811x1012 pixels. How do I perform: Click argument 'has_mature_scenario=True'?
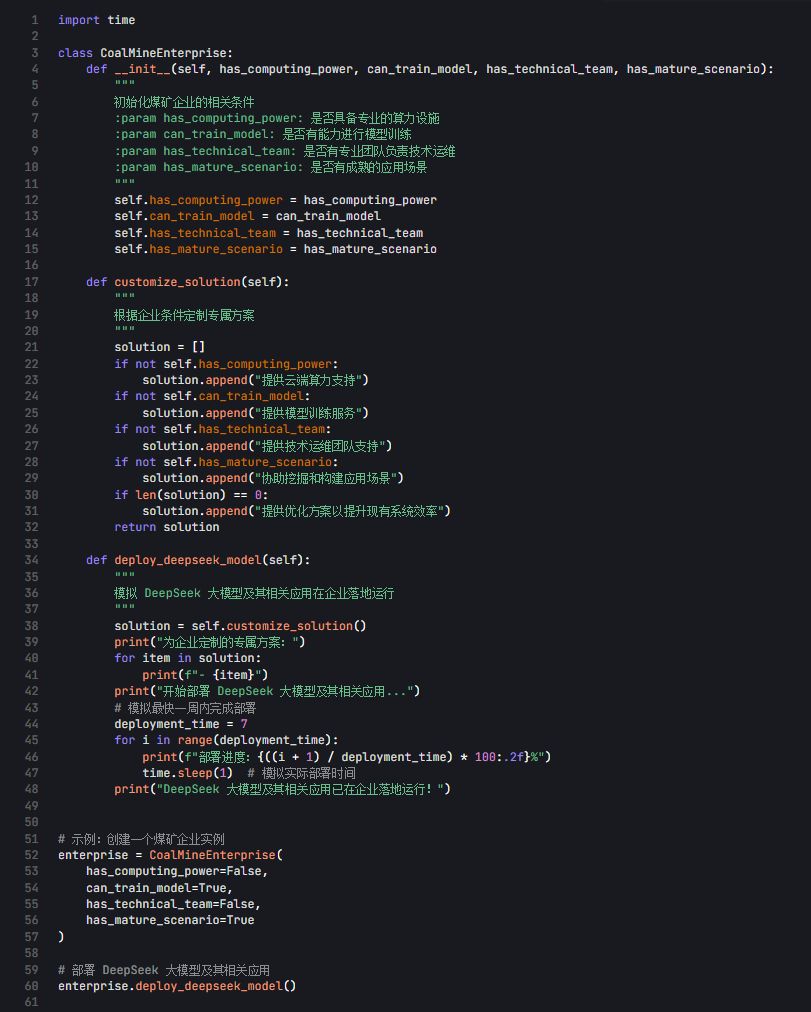(170, 920)
